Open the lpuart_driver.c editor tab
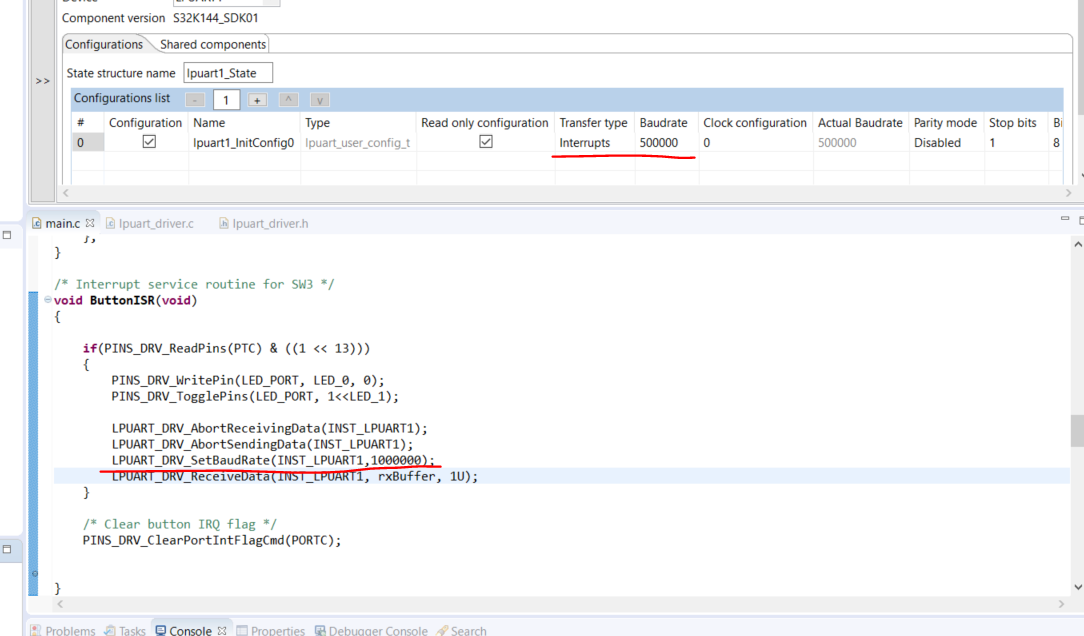1084x636 pixels. coord(150,223)
